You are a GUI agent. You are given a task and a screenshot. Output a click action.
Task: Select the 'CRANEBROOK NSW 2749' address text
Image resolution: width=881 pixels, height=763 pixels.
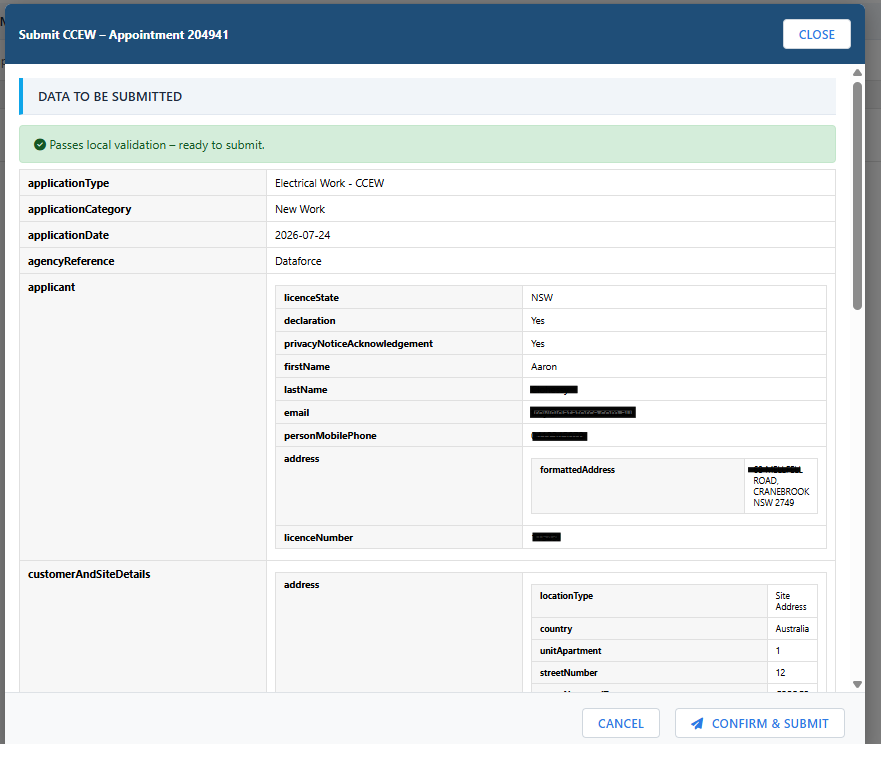pyautogui.click(x=781, y=497)
